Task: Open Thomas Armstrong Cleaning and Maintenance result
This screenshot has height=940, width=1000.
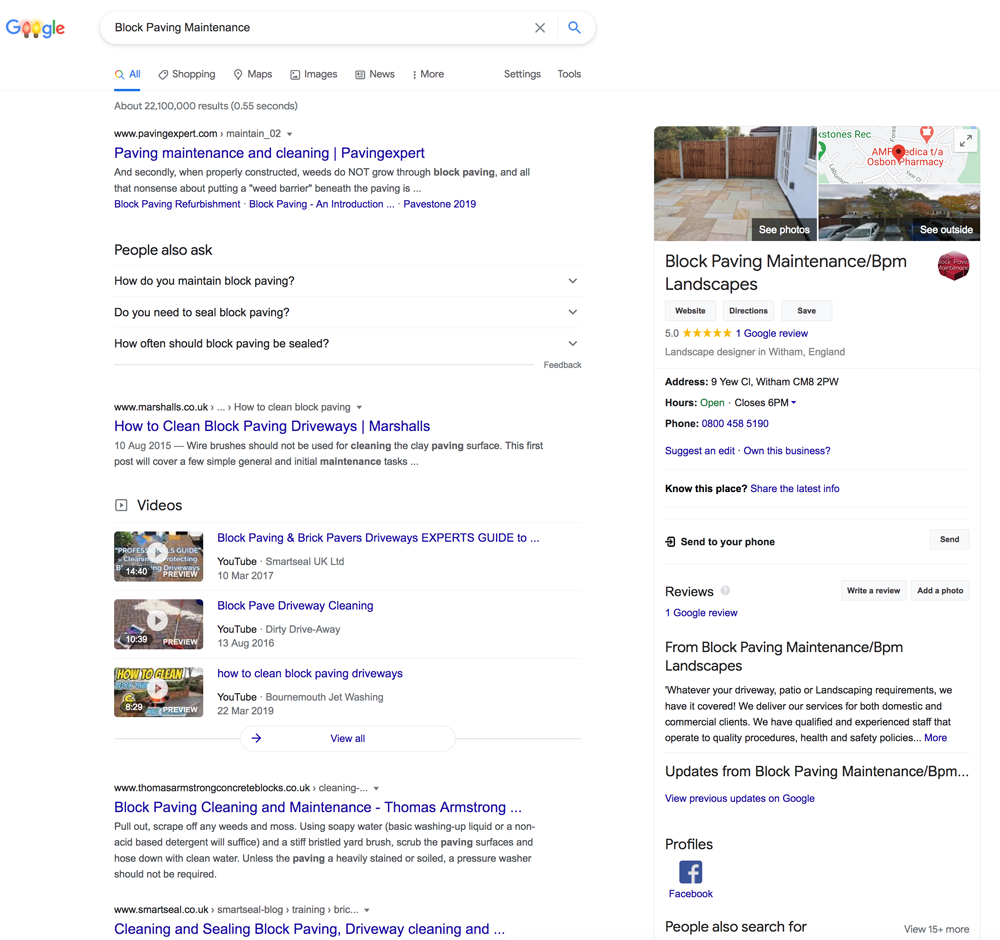Action: (x=318, y=807)
